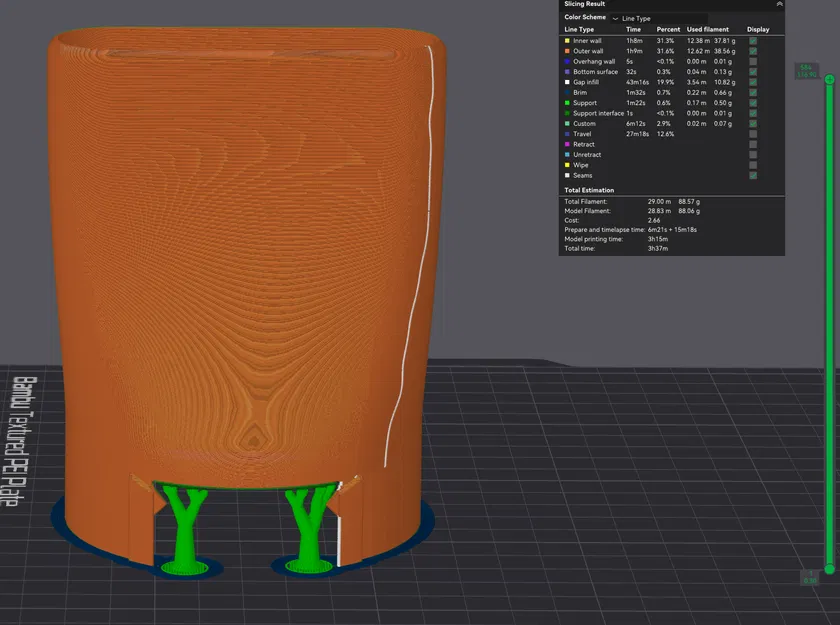Image resolution: width=840 pixels, height=625 pixels.
Task: Click the Wipe line type label
Action: pyautogui.click(x=580, y=165)
